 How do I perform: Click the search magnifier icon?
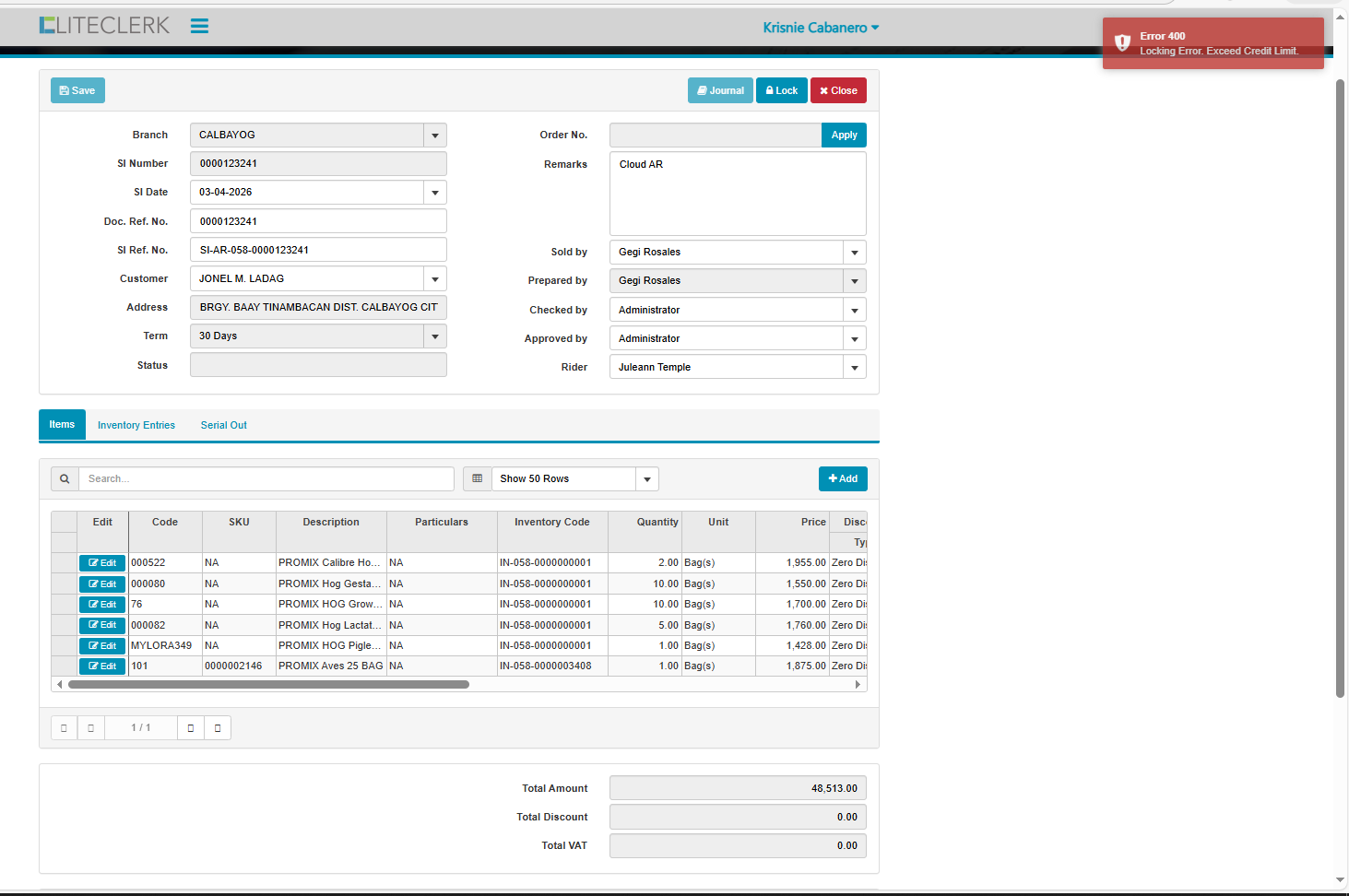65,478
